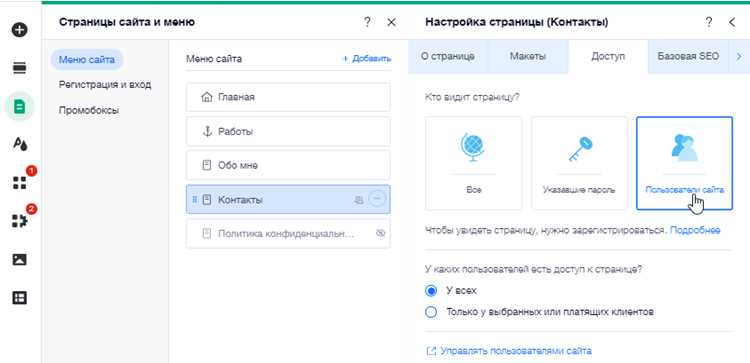This screenshot has width=750, height=363.
Task: Toggle hidden-eye icon on Политика конфиденциальности
Action: tap(380, 234)
